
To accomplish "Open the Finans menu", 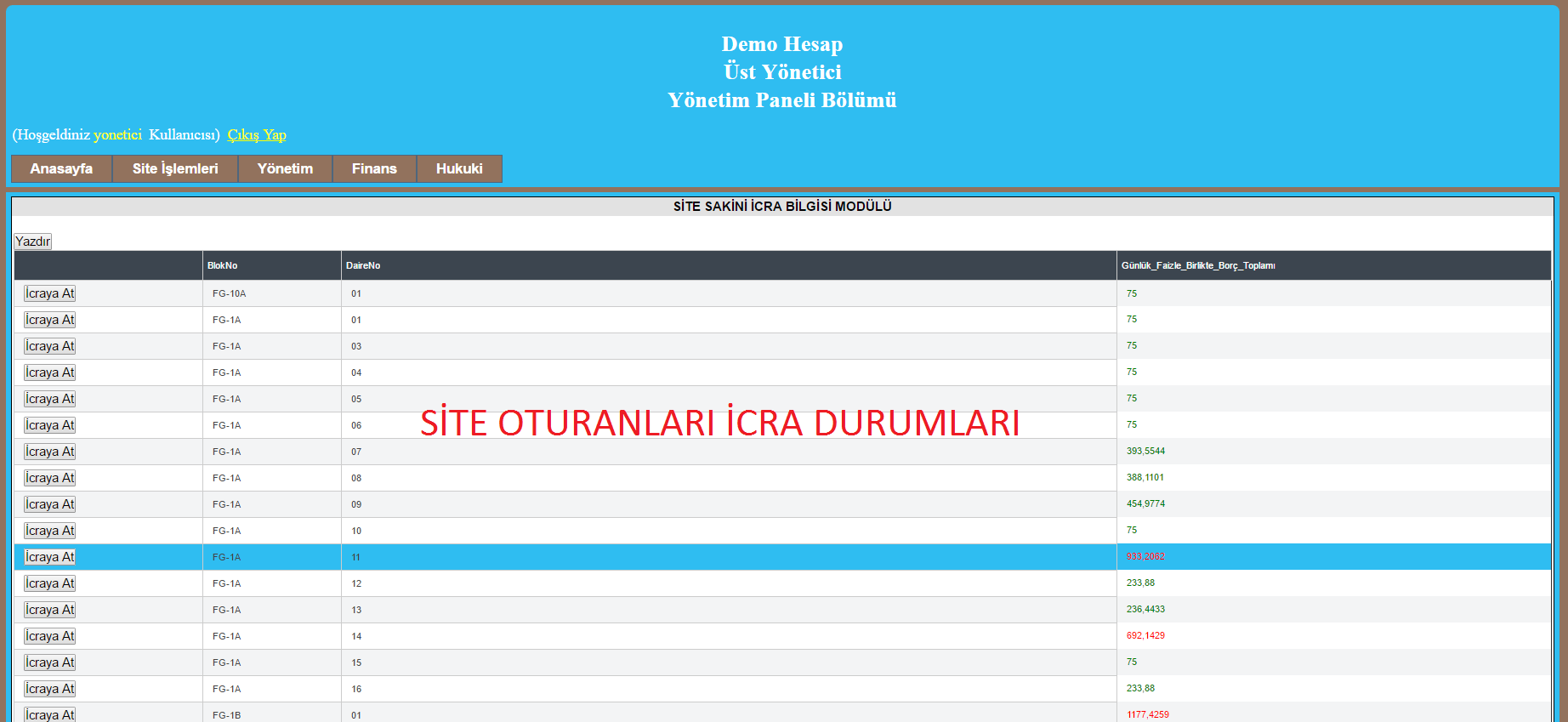I will (x=374, y=168).
